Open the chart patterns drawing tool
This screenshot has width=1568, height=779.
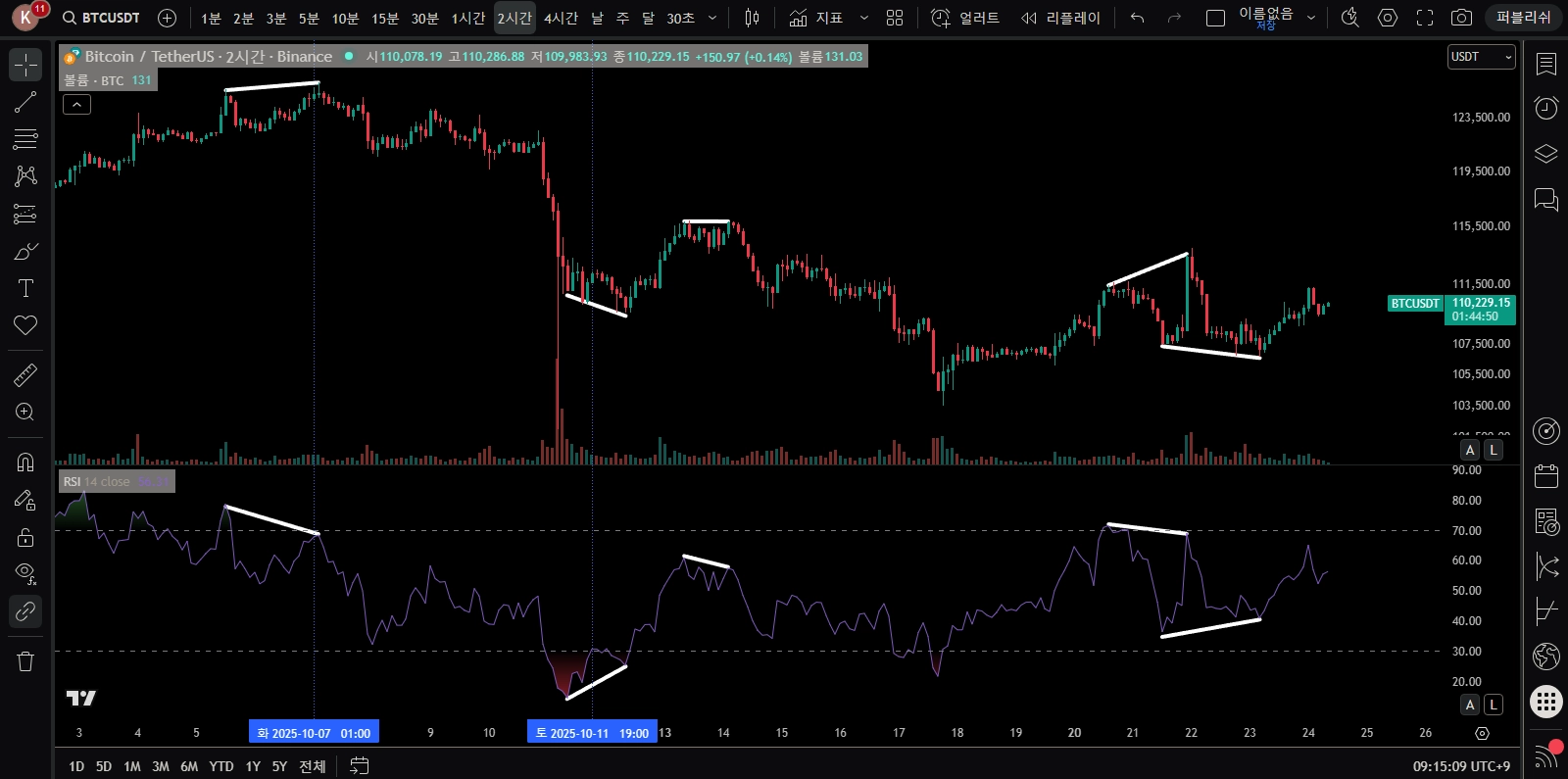point(25,176)
